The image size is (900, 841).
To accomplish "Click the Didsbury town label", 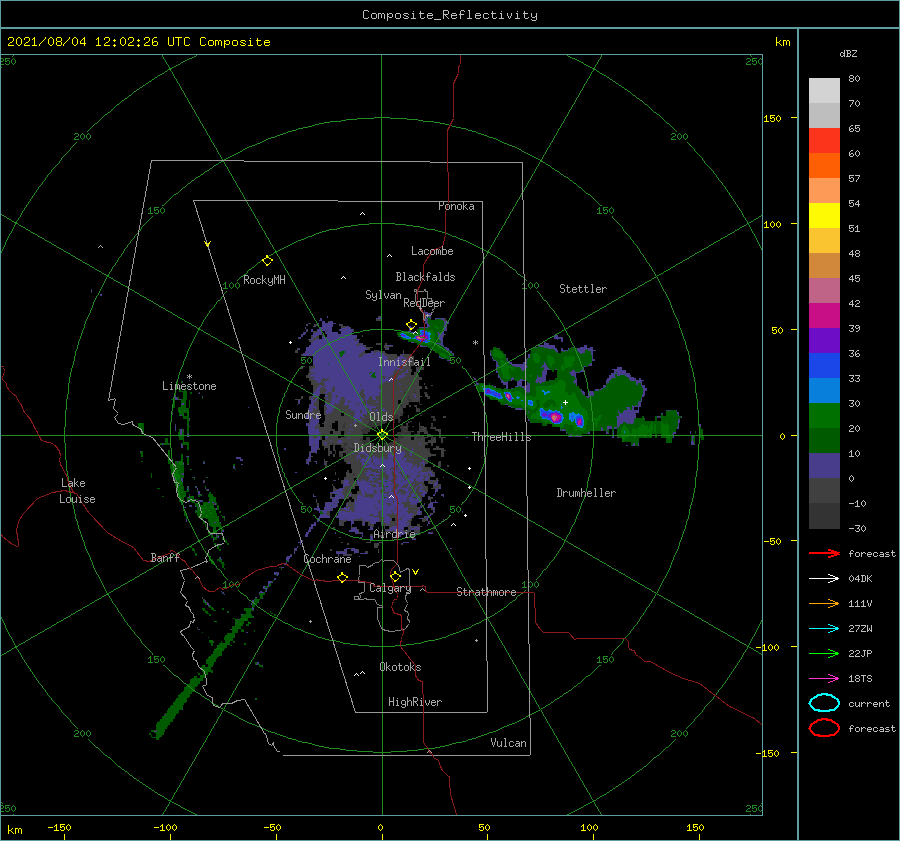I will 378,448.
